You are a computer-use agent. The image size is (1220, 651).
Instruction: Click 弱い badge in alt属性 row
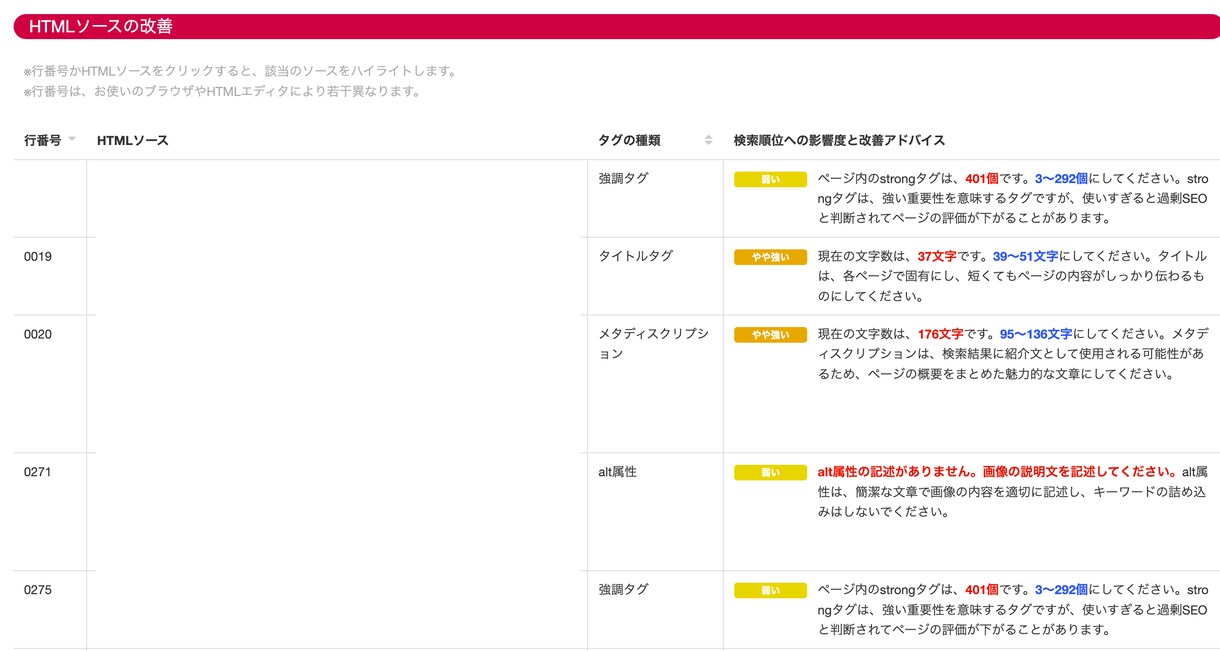point(770,472)
